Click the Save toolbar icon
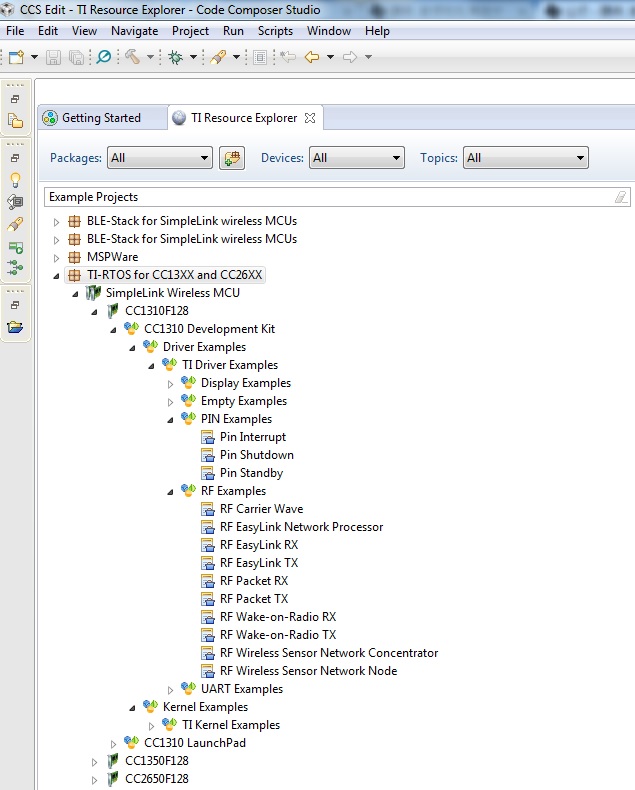The width and height of the screenshot is (635, 790). (53, 57)
